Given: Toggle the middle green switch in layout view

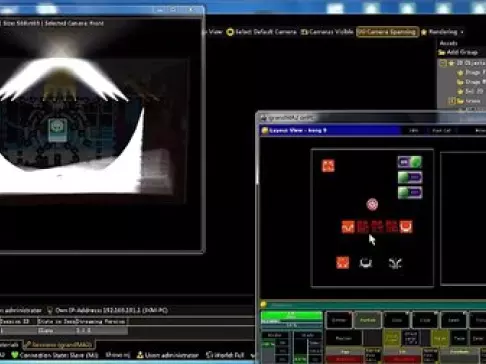Looking at the screenshot, I should click(x=410, y=177).
